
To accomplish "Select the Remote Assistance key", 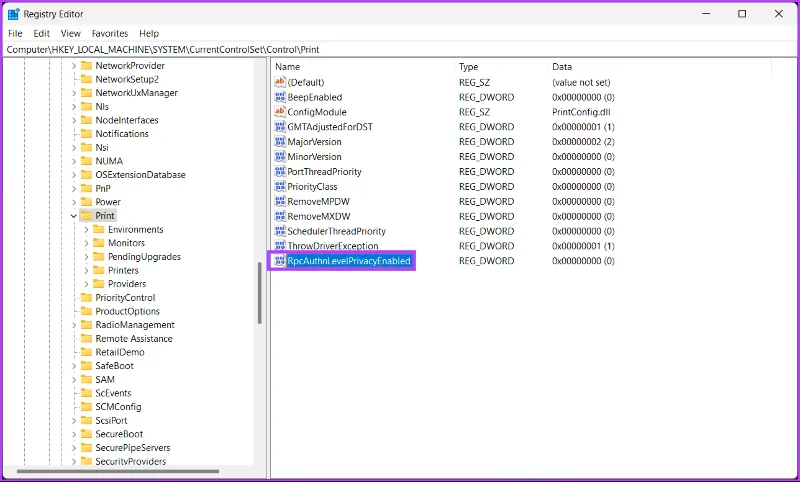I will (134, 339).
